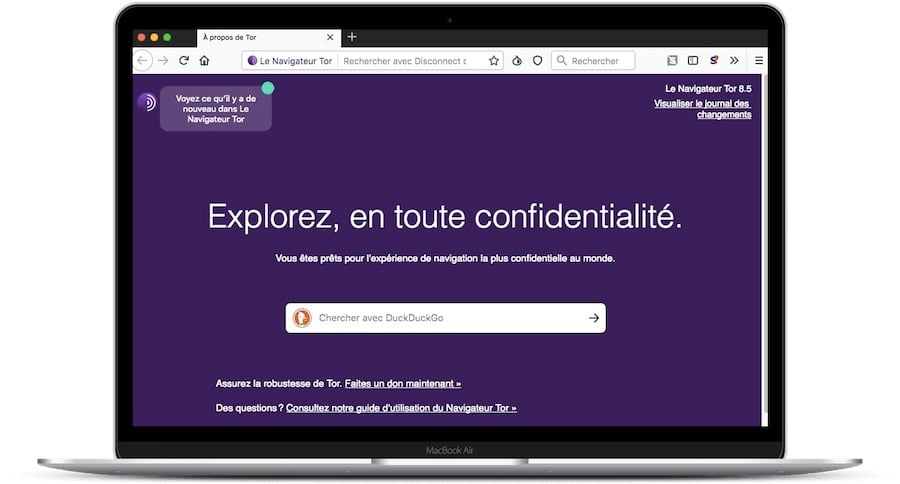Expand more toolbar tools chevron

[734, 60]
